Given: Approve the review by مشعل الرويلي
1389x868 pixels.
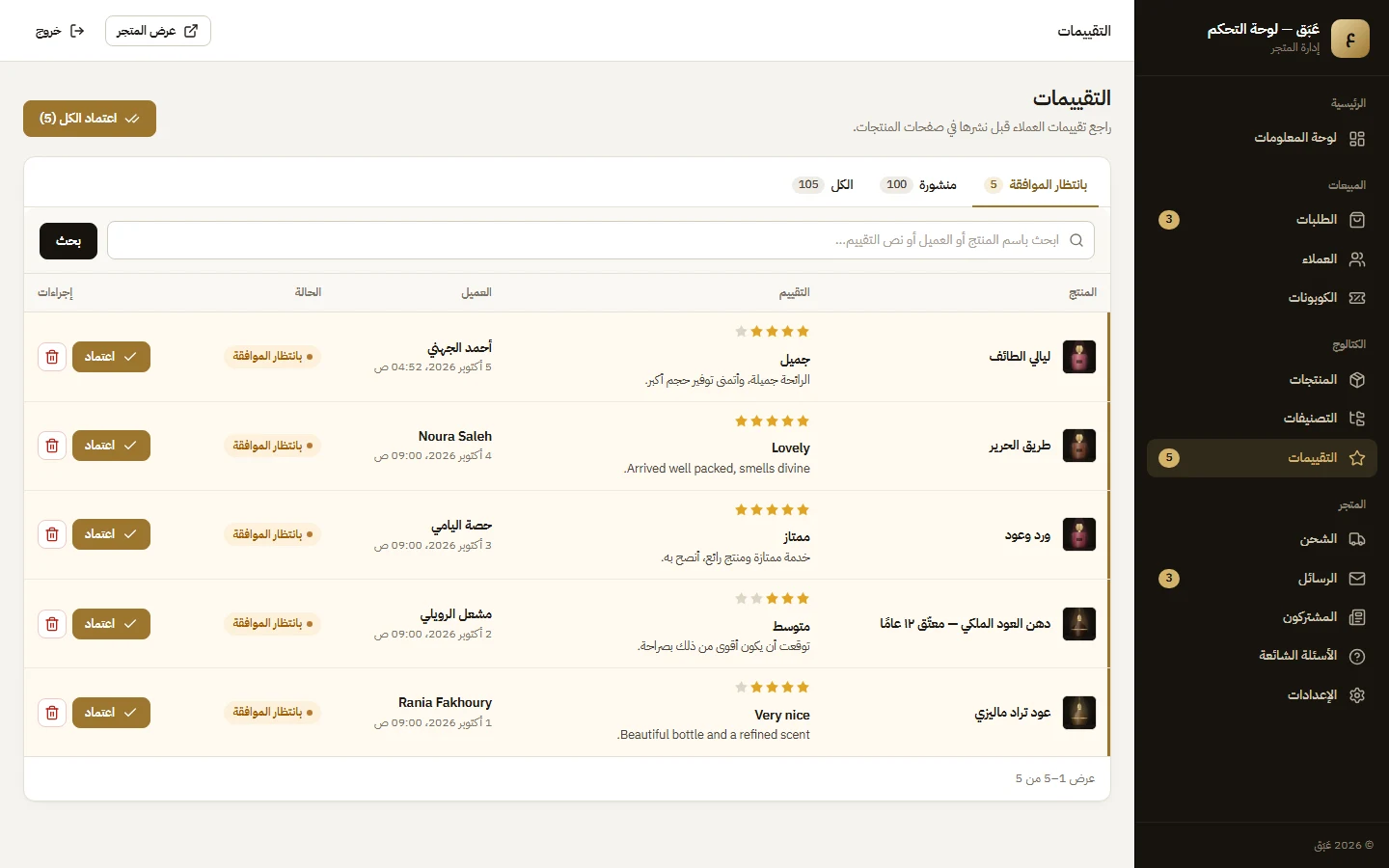Looking at the screenshot, I should pos(111,624).
